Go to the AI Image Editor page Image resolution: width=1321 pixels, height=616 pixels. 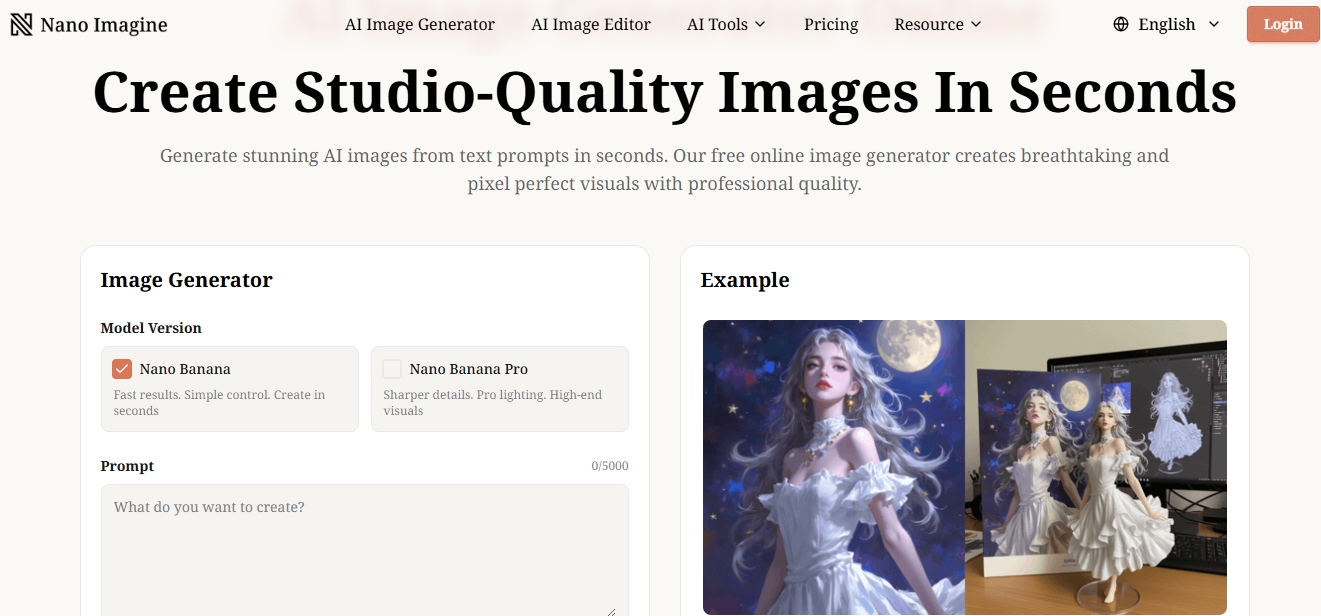point(591,24)
